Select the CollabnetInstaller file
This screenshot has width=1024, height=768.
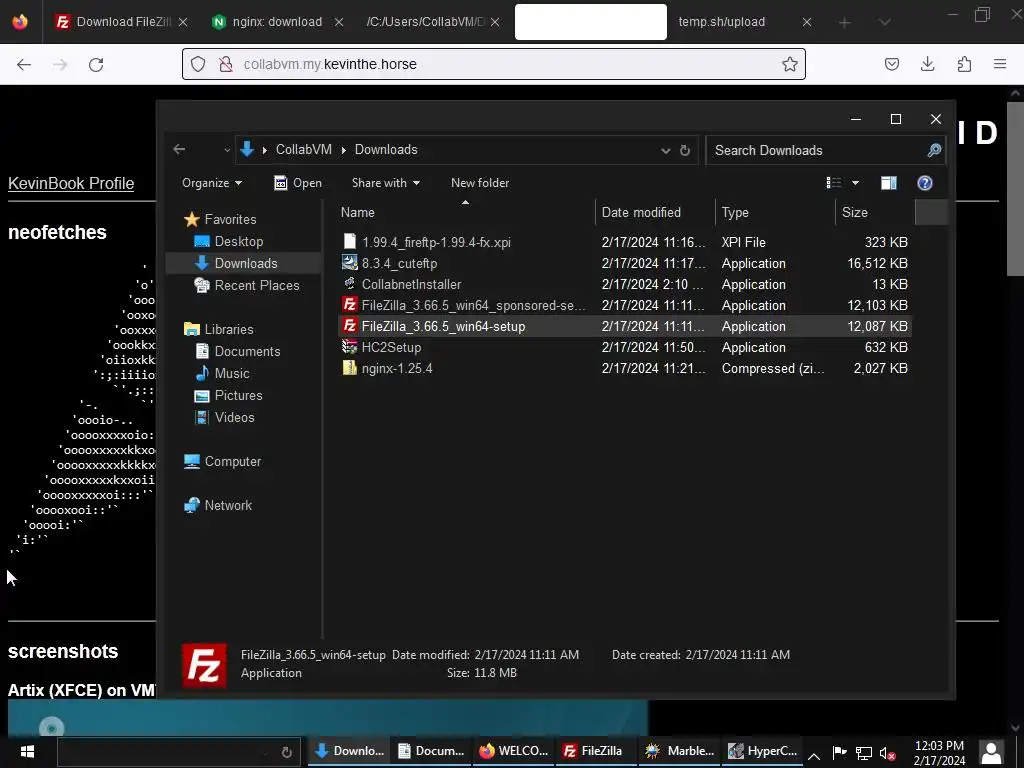point(624,284)
